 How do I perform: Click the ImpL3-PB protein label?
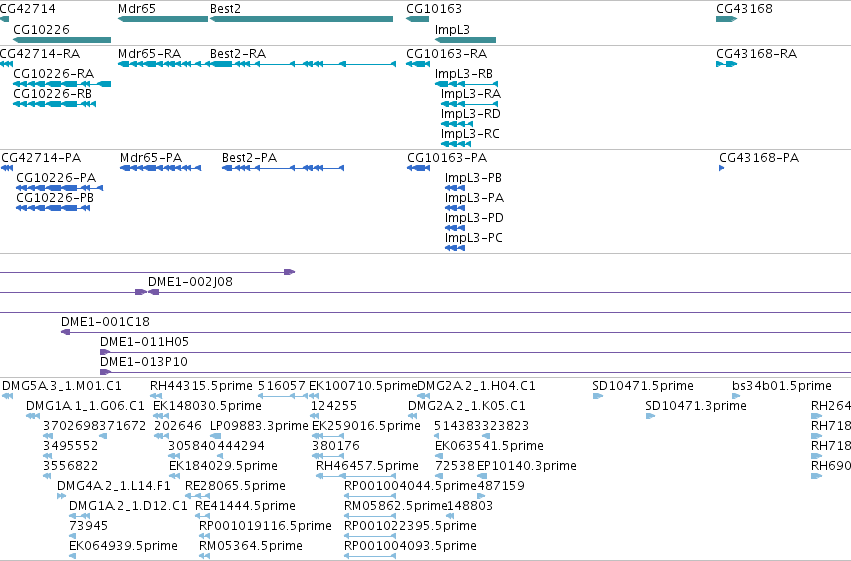click(473, 178)
